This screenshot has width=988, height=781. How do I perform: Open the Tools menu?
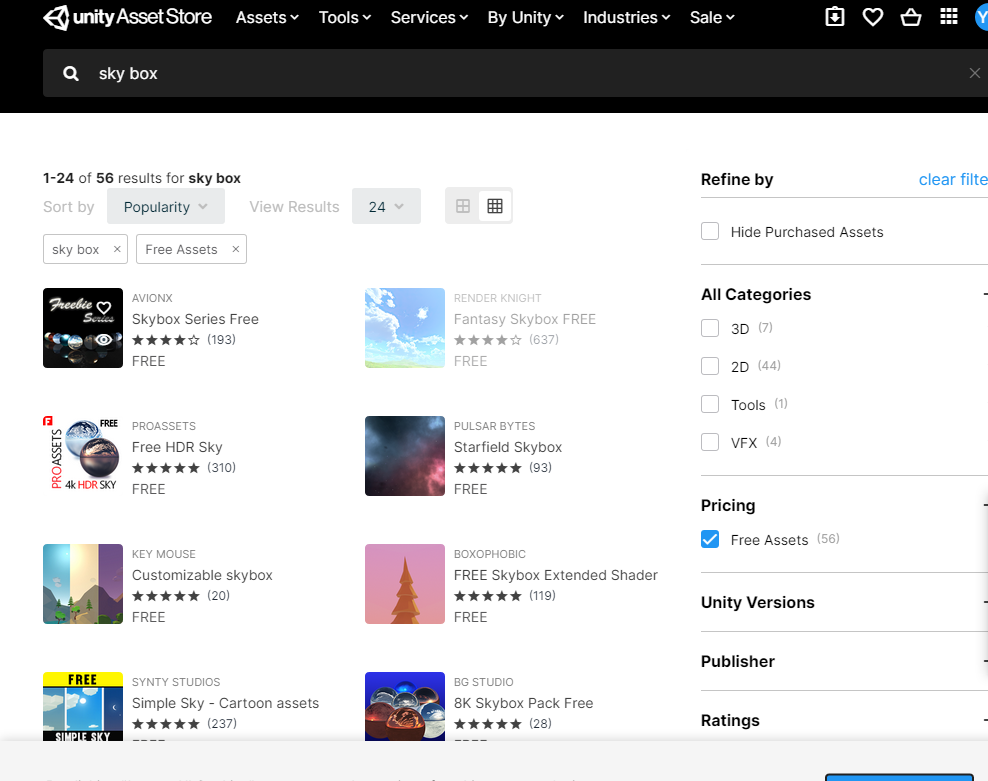[345, 18]
